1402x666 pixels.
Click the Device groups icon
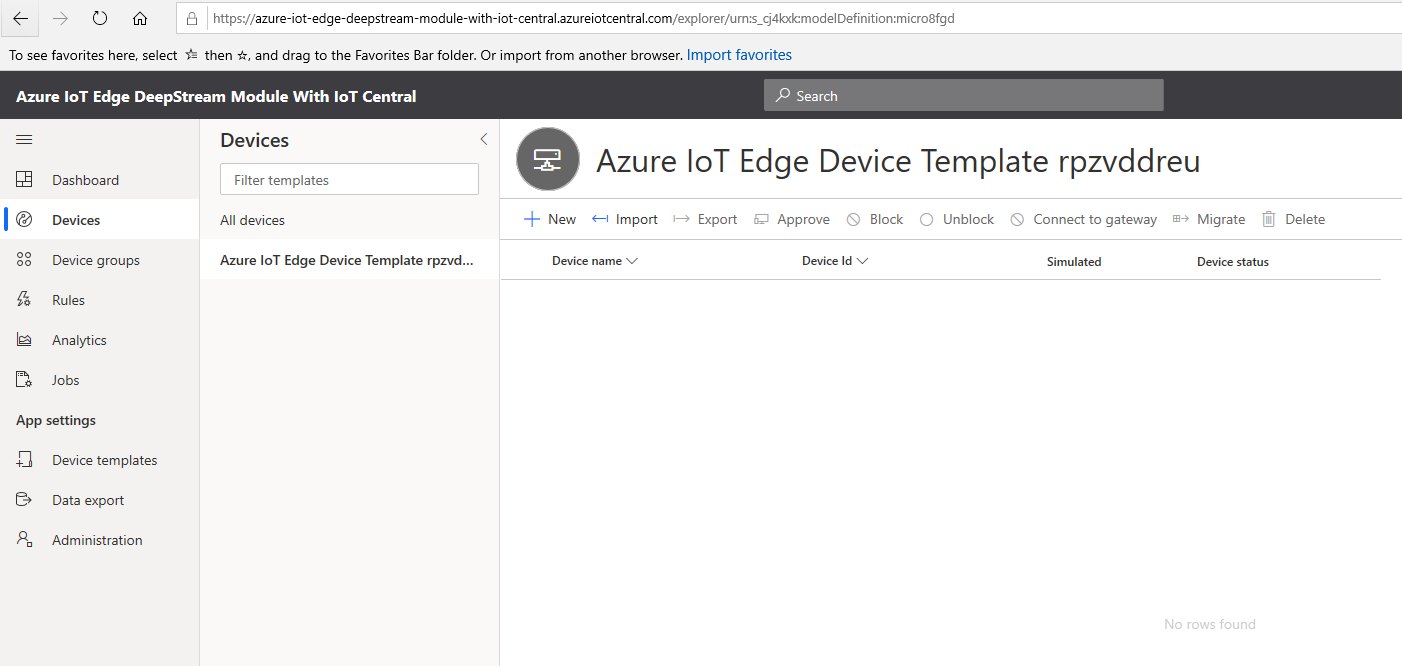(25, 260)
